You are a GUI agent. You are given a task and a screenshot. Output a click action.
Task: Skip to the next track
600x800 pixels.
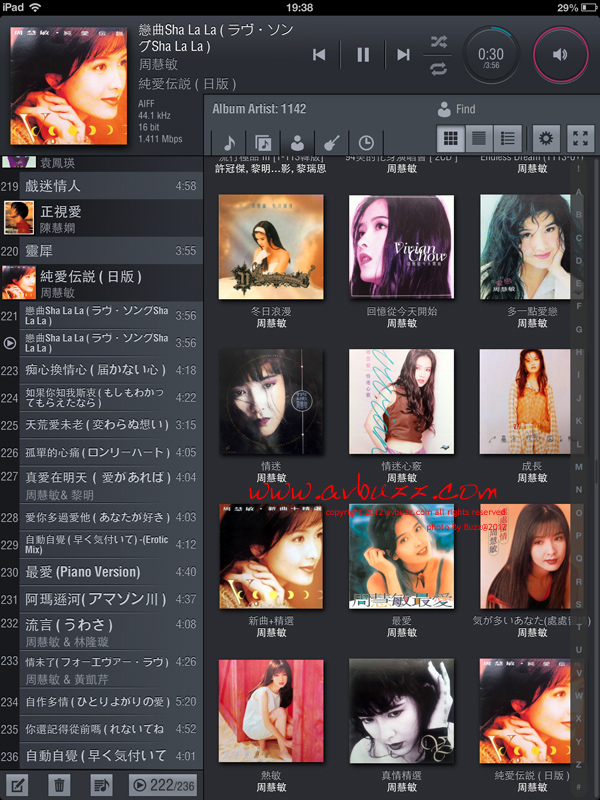pos(403,55)
